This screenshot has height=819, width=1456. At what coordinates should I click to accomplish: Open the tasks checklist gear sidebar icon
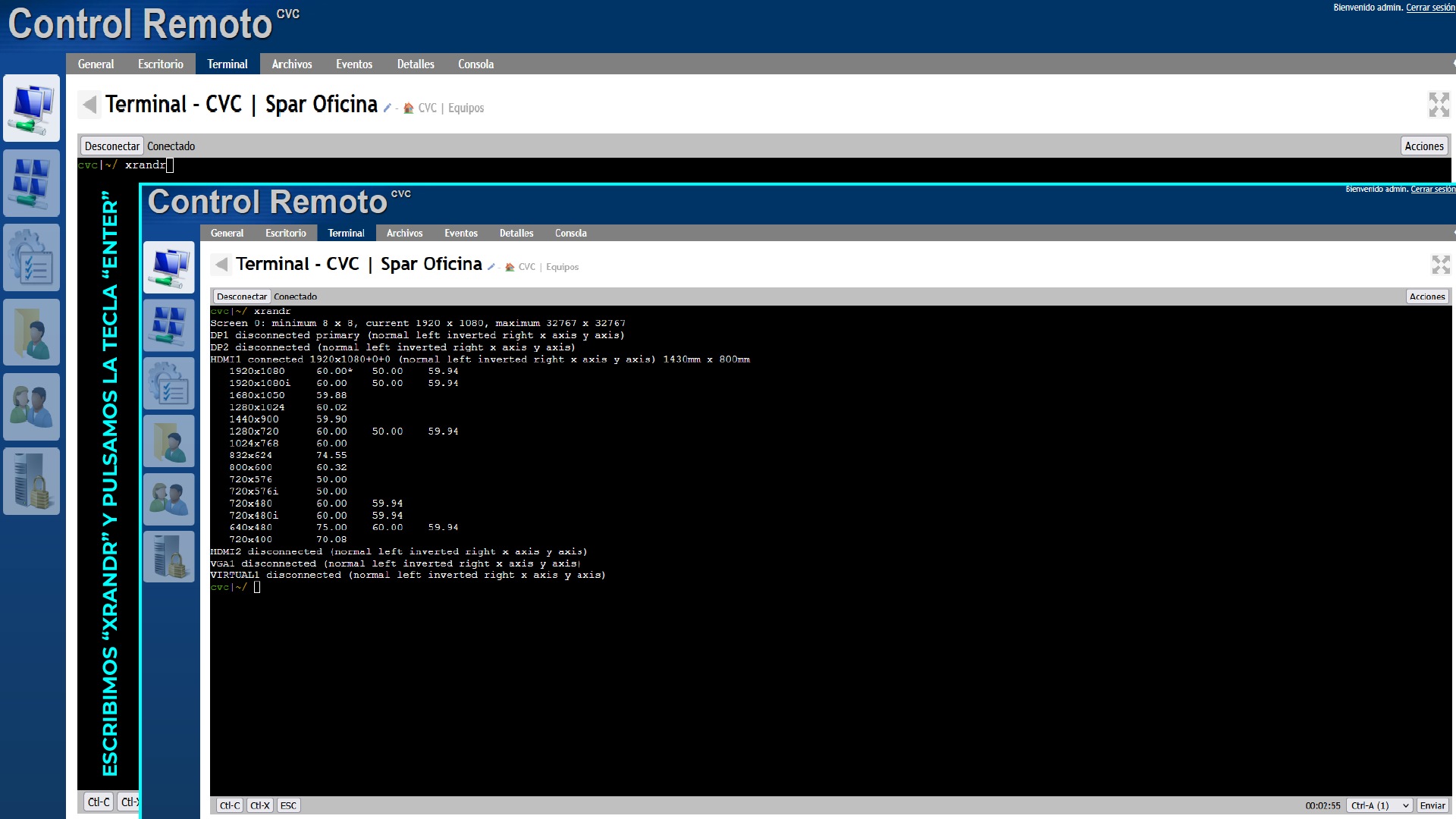[31, 257]
